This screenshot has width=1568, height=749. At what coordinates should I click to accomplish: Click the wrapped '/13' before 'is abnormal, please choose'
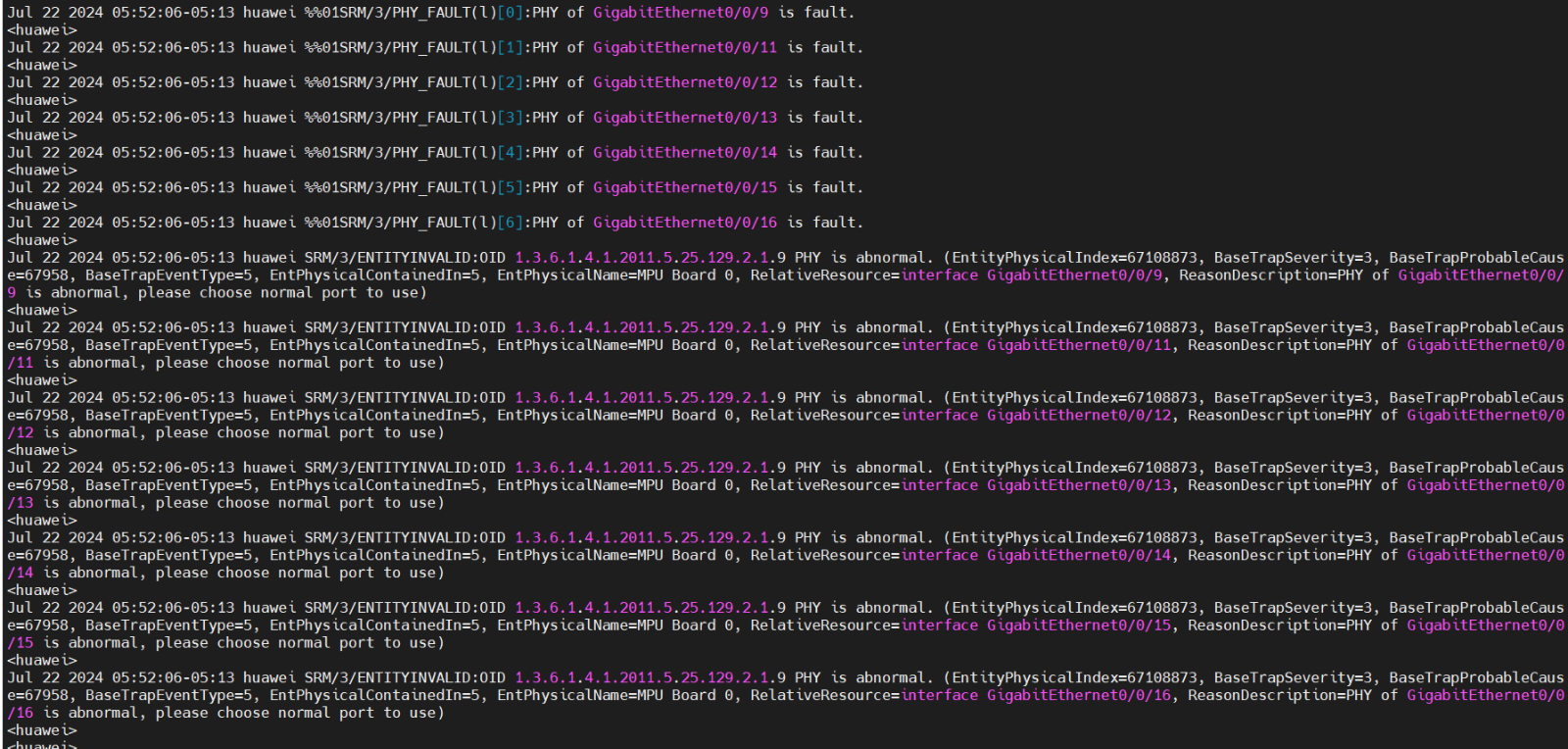click(x=21, y=504)
